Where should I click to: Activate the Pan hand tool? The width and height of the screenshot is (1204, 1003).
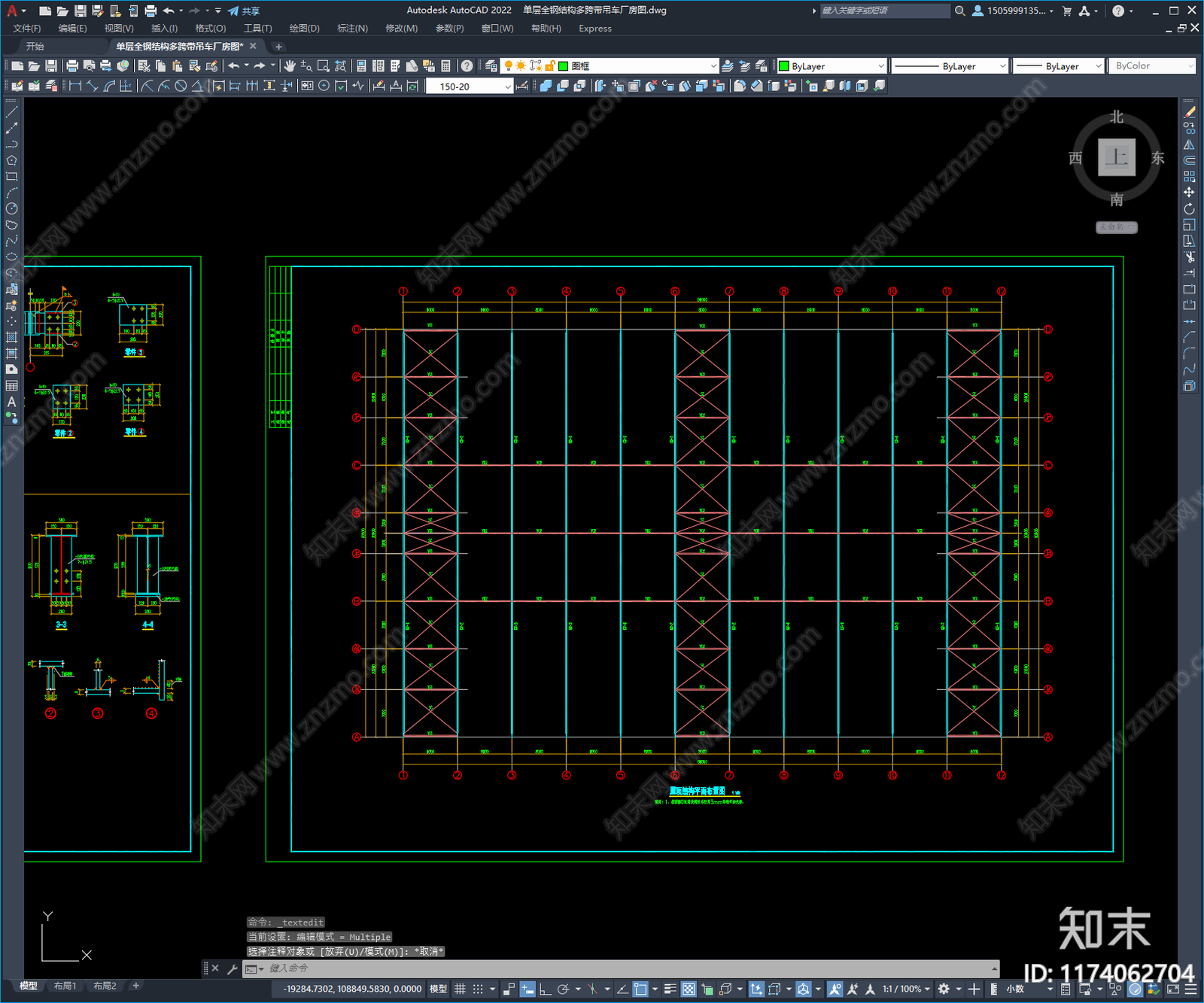point(290,66)
